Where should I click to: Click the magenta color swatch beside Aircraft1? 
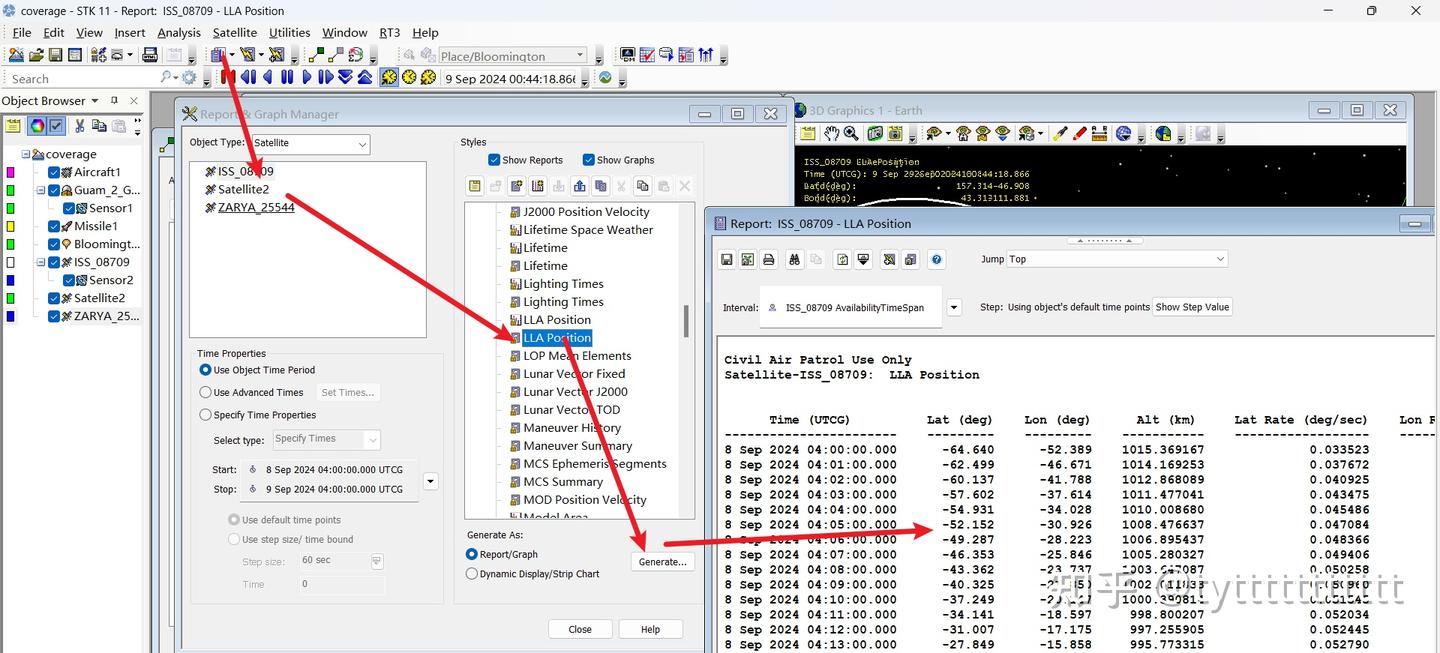tap(11, 172)
